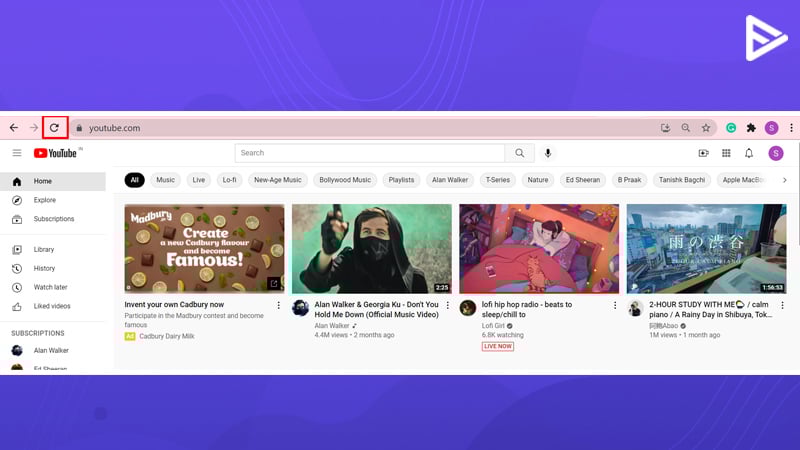Viewport: 800px width, 450px height.
Task: Open the Chrome three-dot menu
Action: [791, 128]
